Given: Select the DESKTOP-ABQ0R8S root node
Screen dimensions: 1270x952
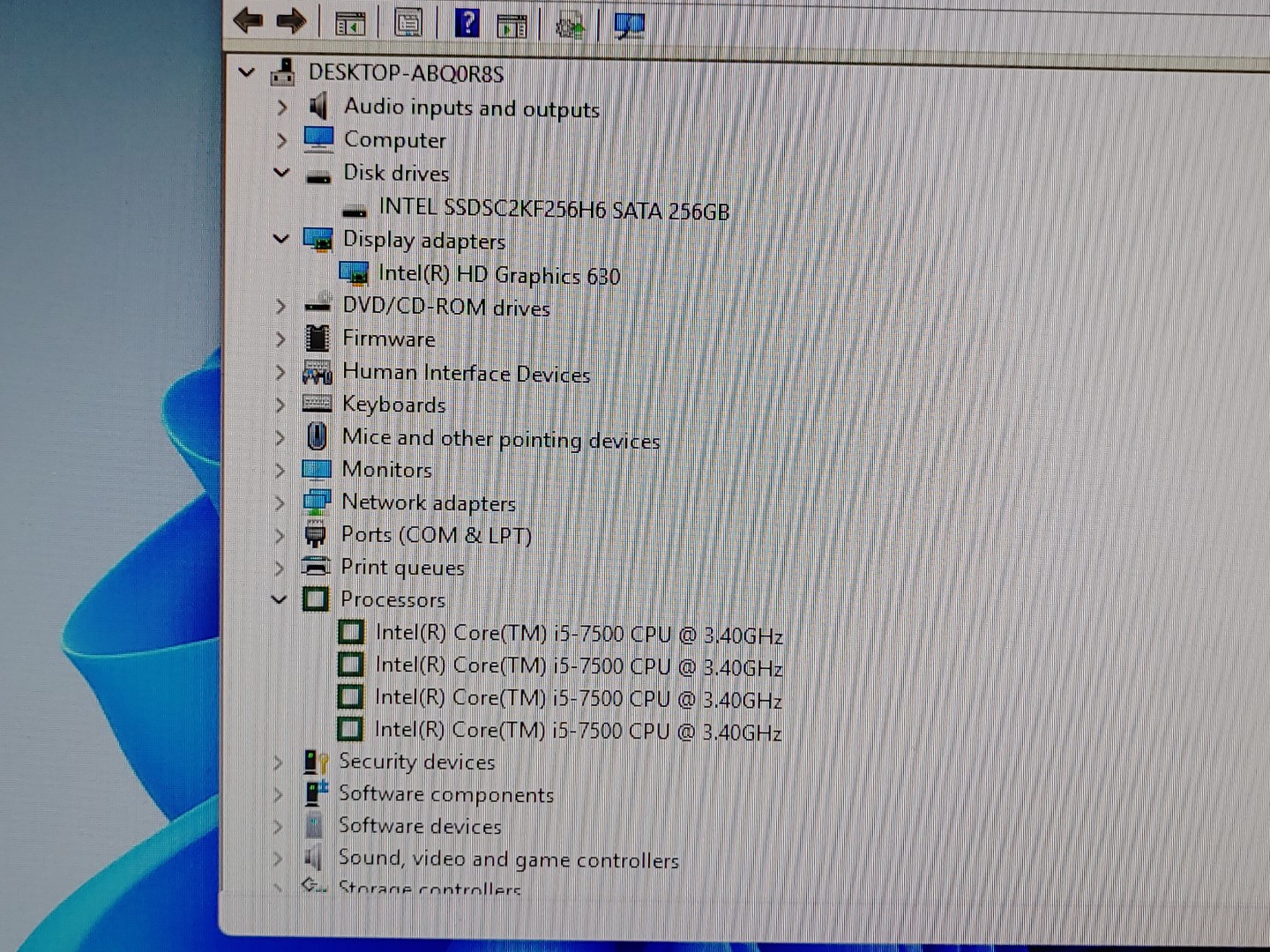Looking at the screenshot, I should pyautogui.click(x=406, y=73).
